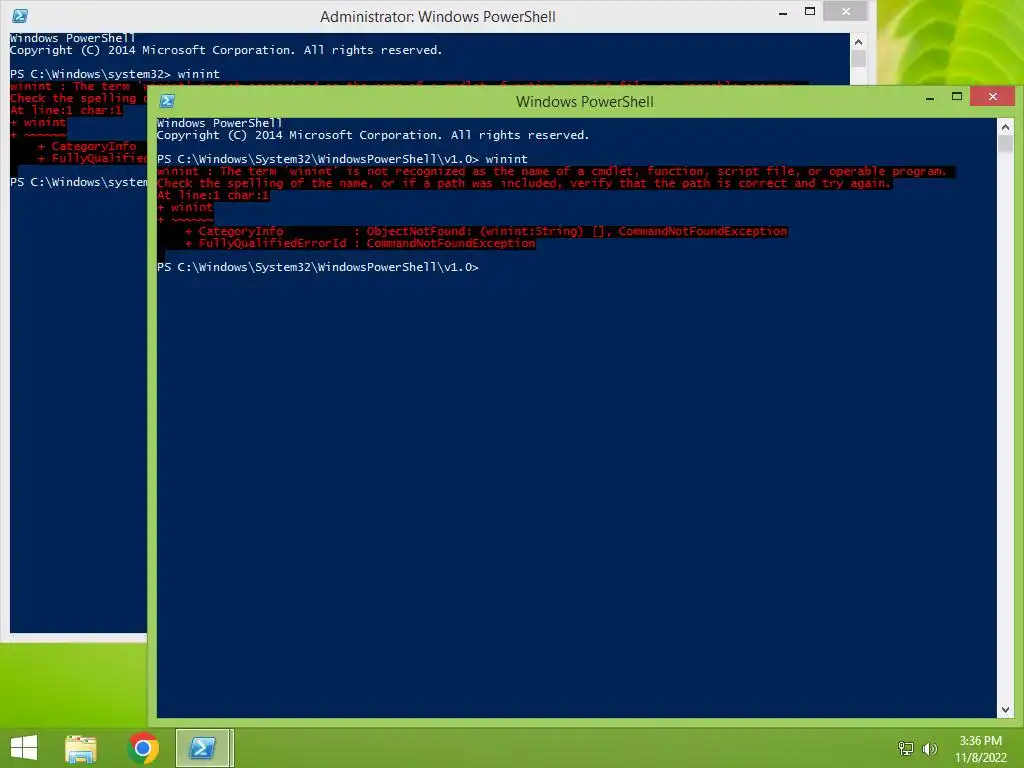Click the "PS C:\Windows\system32> winint" line in Administrator window
1024x768 pixels.
pyautogui.click(x=114, y=74)
